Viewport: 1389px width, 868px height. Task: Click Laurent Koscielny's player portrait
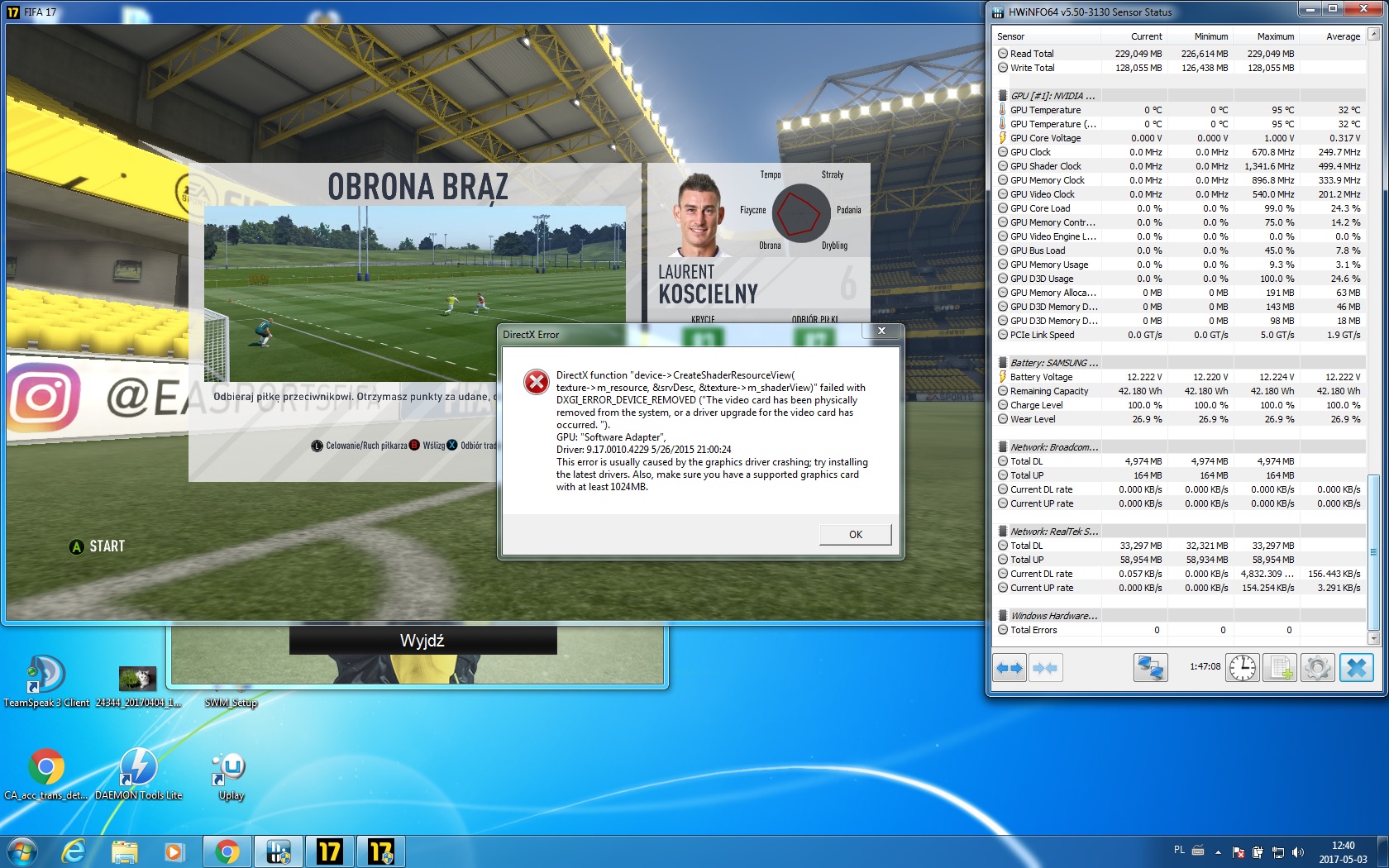tap(698, 216)
